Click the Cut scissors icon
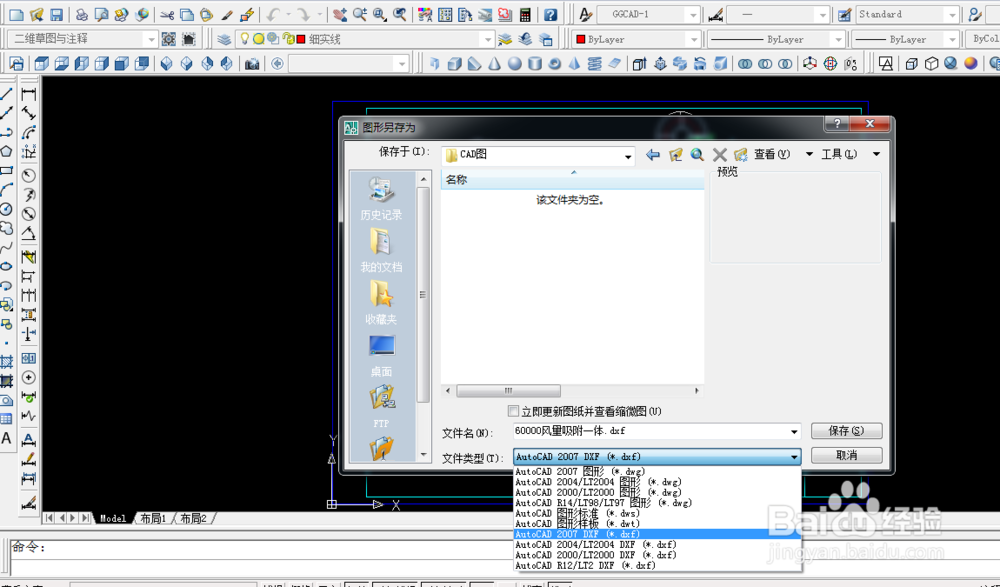 pos(167,14)
